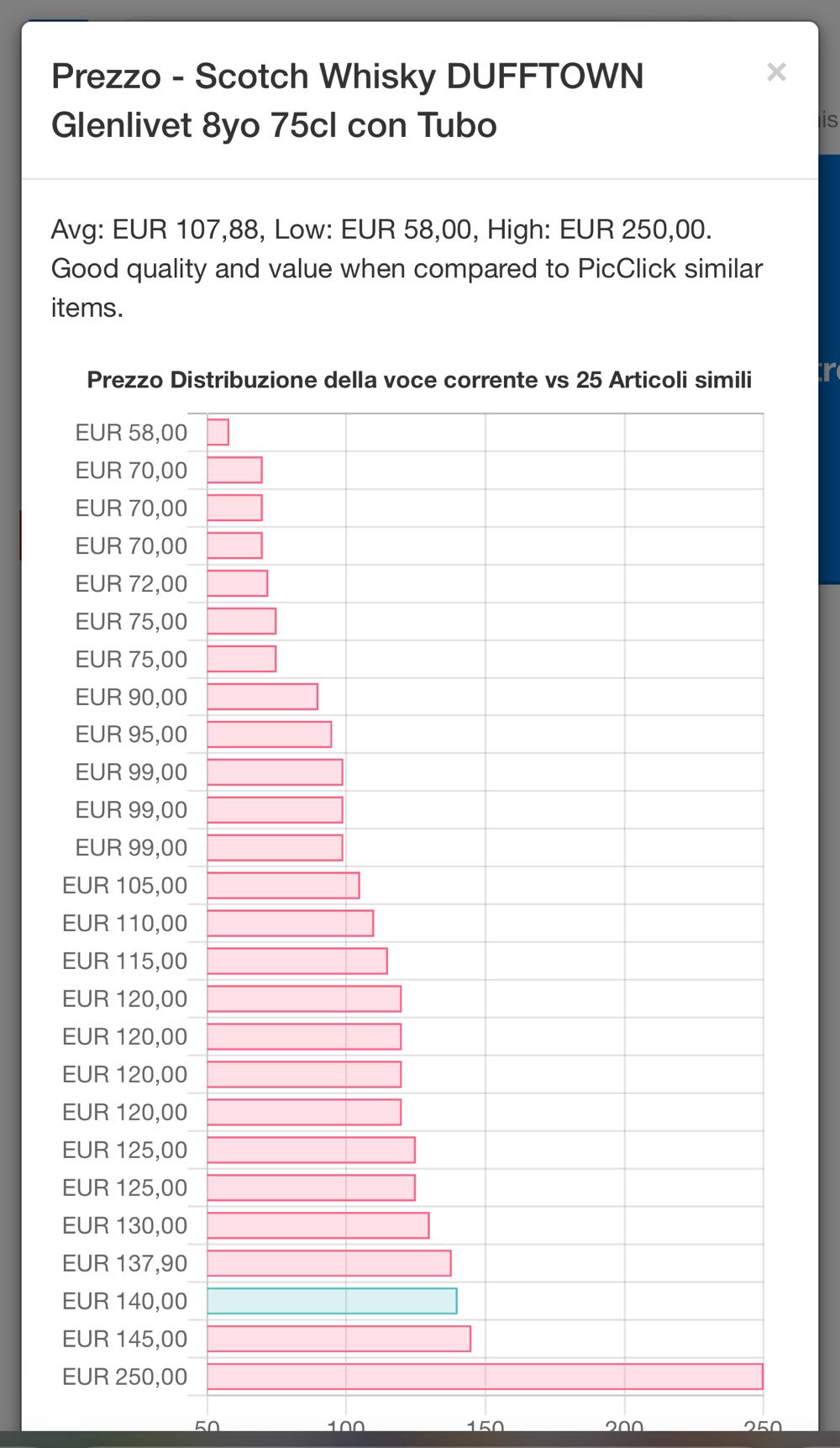Select the teal EUR 140,00 current item bar
The height and width of the screenshot is (1448, 840).
coord(332,1301)
